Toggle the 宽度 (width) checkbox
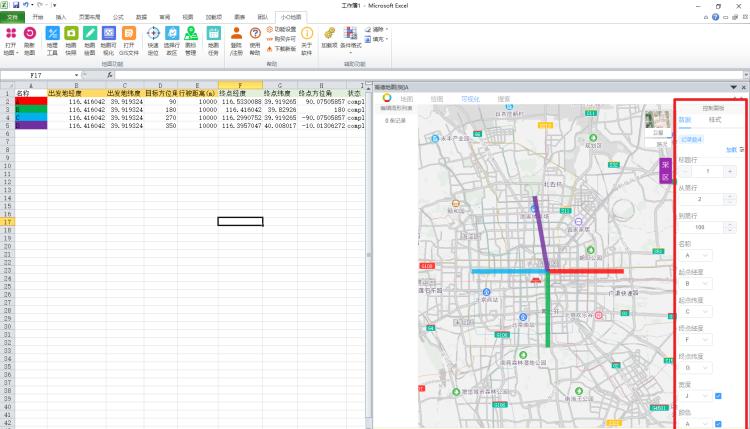 (718, 395)
